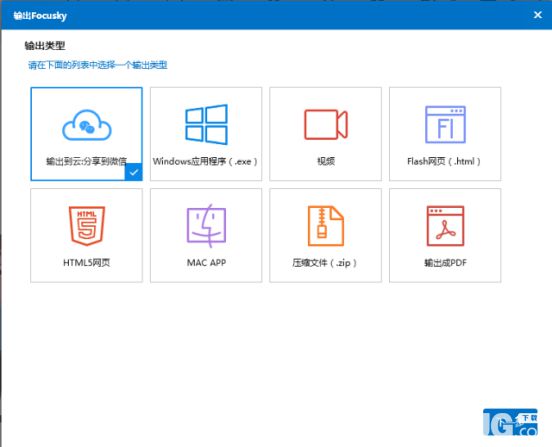Pick the red video camera icon
This screenshot has width=552, height=447.
pos(326,124)
